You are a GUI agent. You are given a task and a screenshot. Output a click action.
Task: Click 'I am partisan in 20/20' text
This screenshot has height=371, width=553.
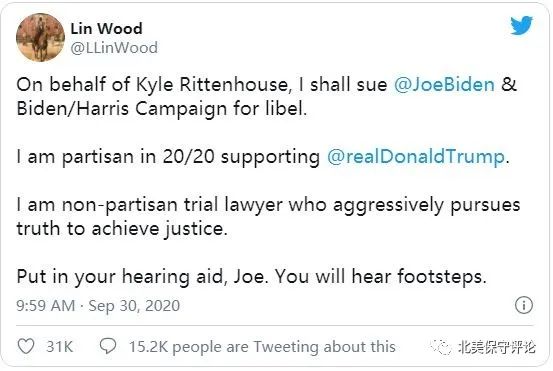[115, 157]
